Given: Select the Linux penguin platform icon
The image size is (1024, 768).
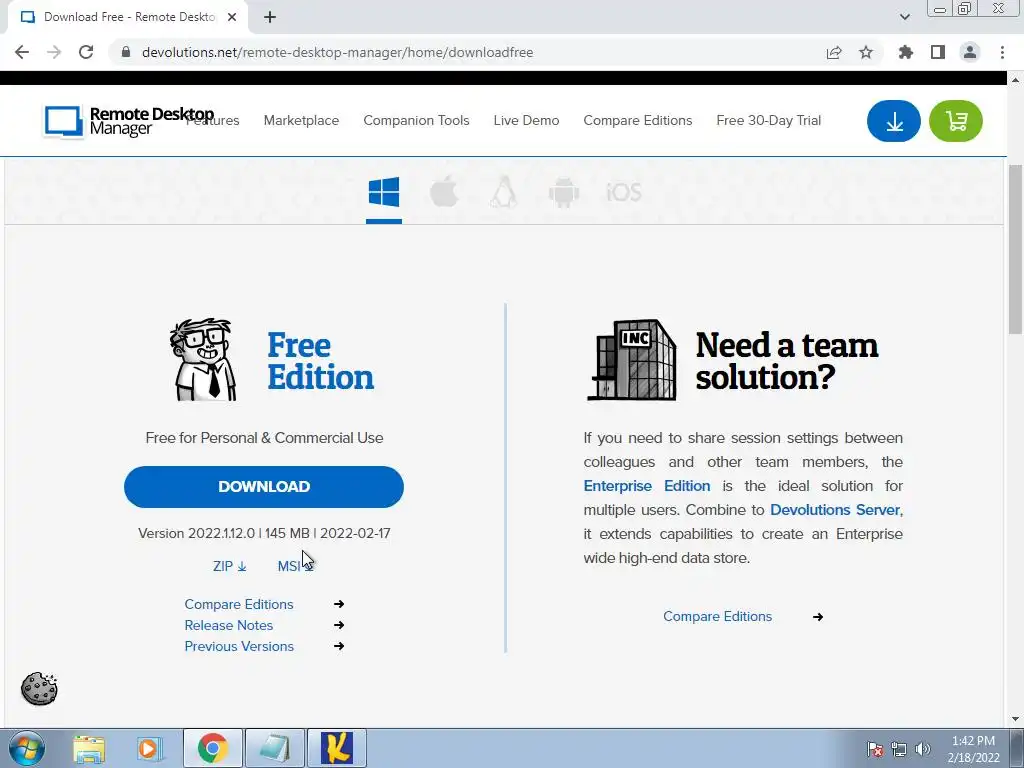Looking at the screenshot, I should (504, 192).
